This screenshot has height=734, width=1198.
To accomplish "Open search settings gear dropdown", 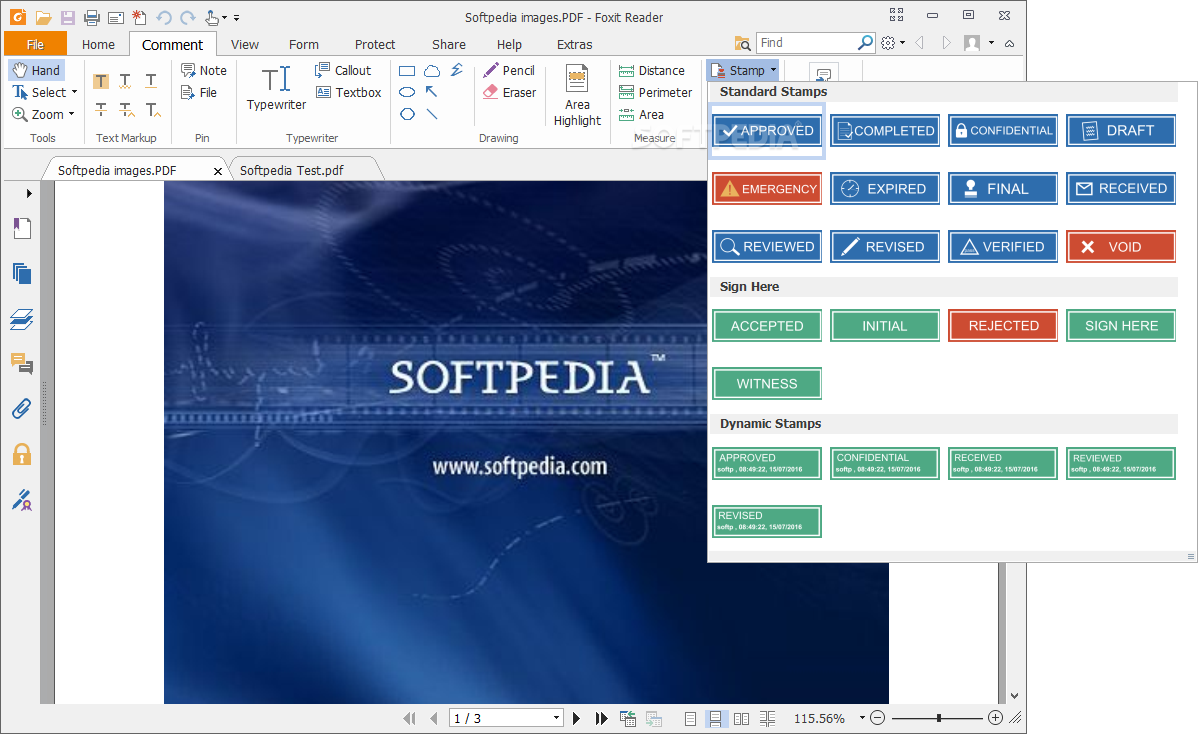I will (x=892, y=44).
